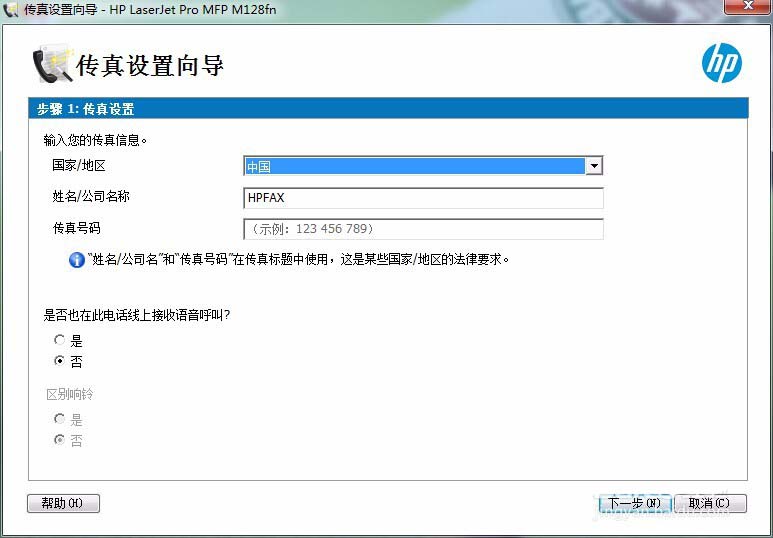Click the 传真号码 label
773x538 pixels.
(x=76, y=228)
